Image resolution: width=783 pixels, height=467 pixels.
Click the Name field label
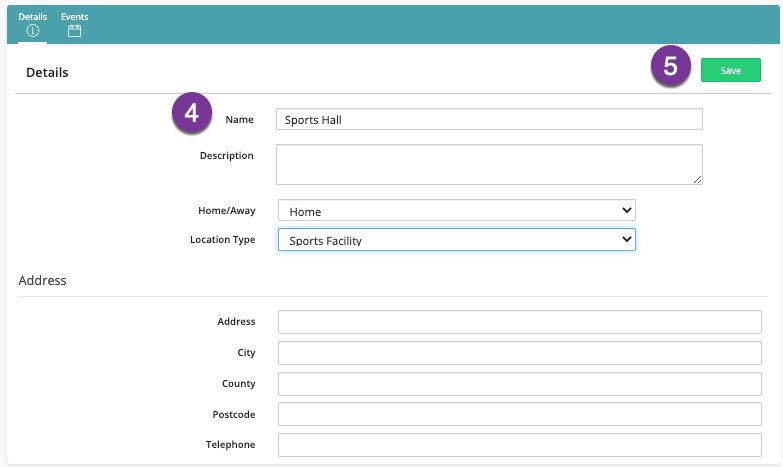[x=239, y=119]
